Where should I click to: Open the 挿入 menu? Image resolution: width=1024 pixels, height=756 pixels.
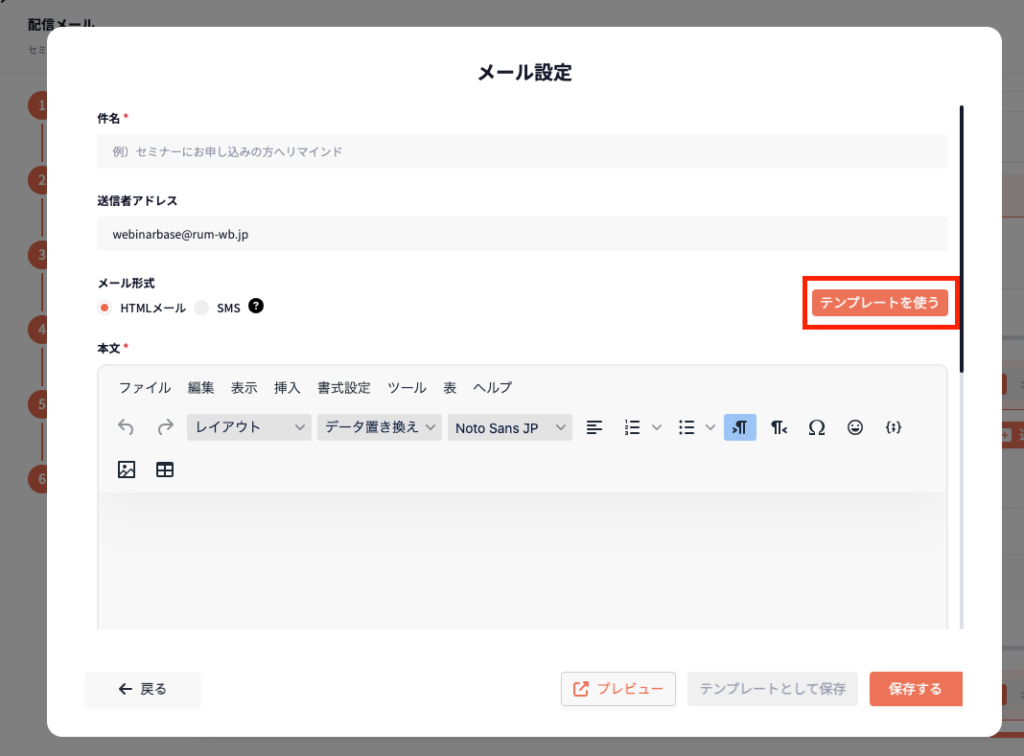point(287,388)
